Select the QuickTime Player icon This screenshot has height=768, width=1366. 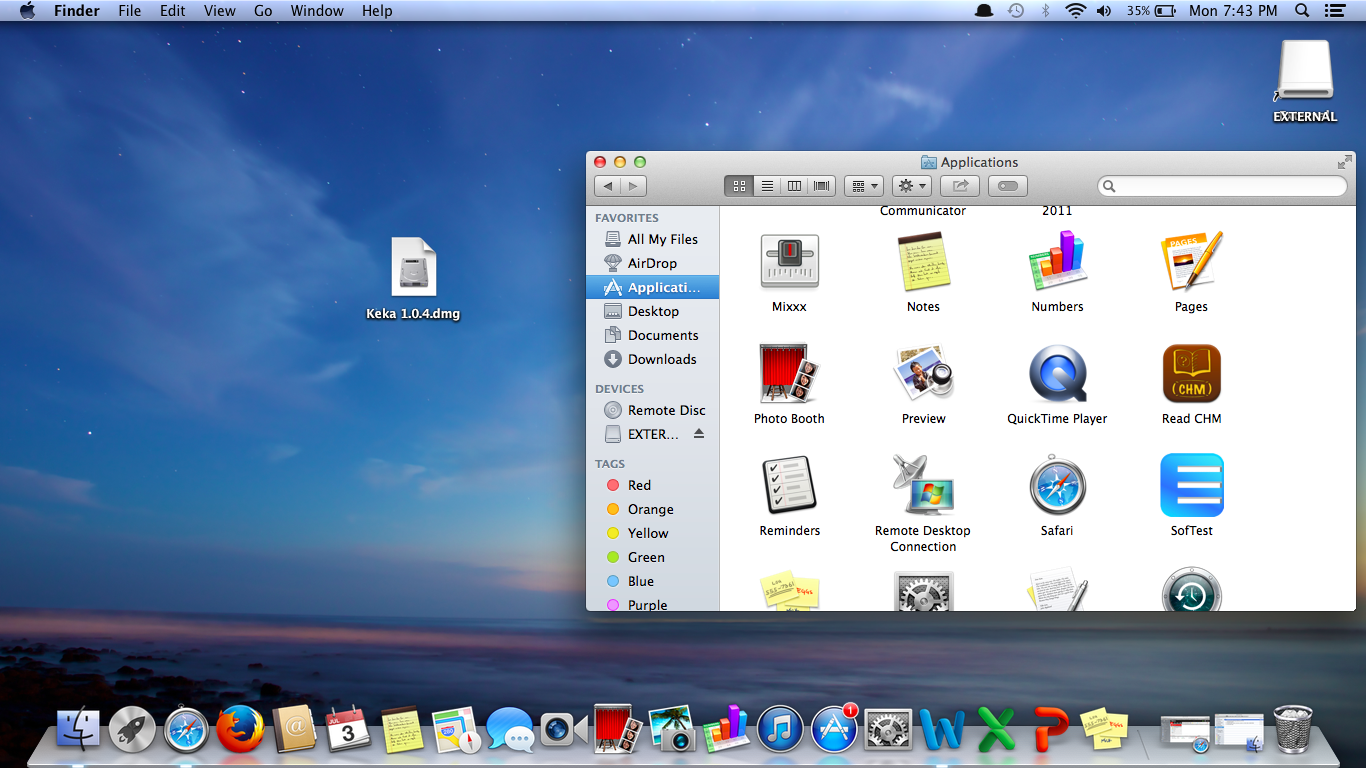pyautogui.click(x=1057, y=375)
